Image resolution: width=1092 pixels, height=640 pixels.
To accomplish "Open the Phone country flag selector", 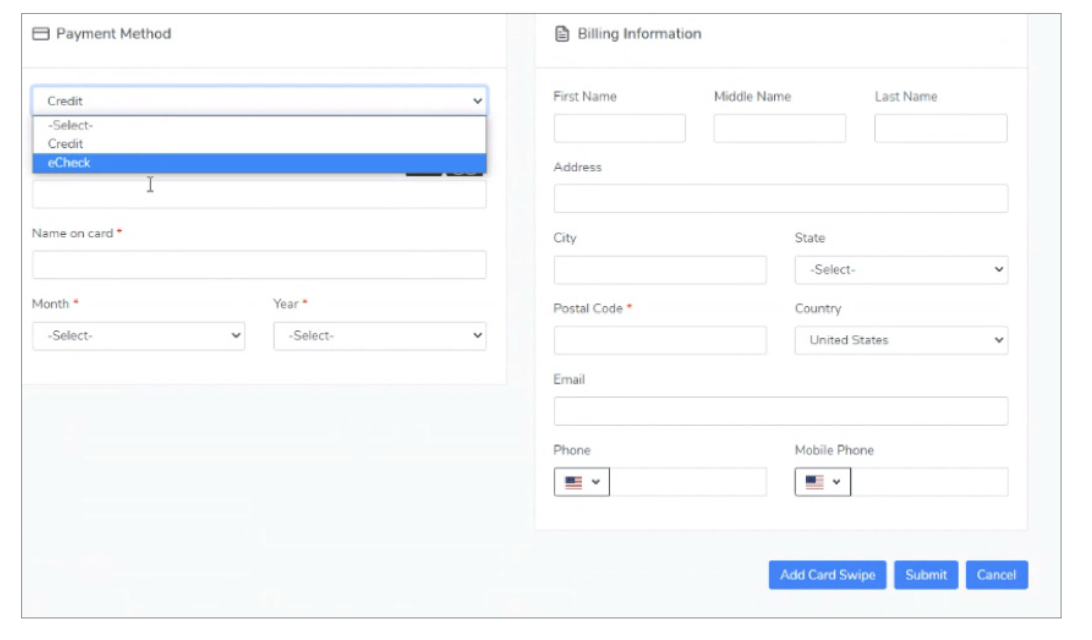I will tap(582, 482).
